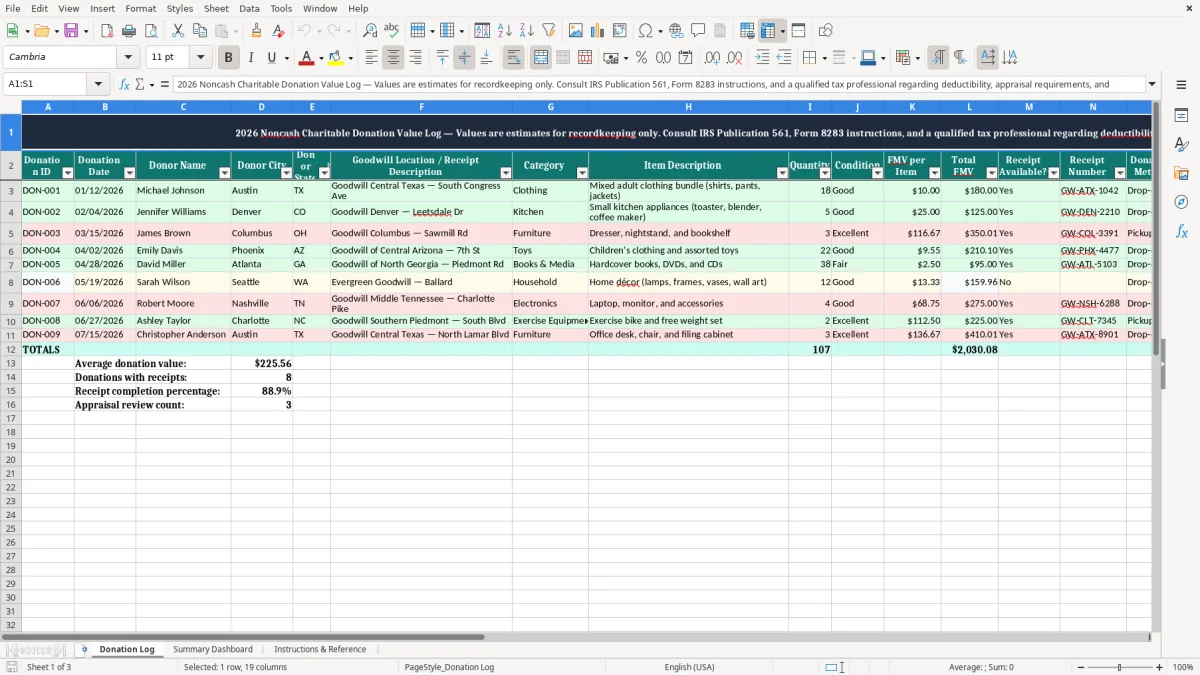Open the Tools menu
The image size is (1200, 675).
281,8
